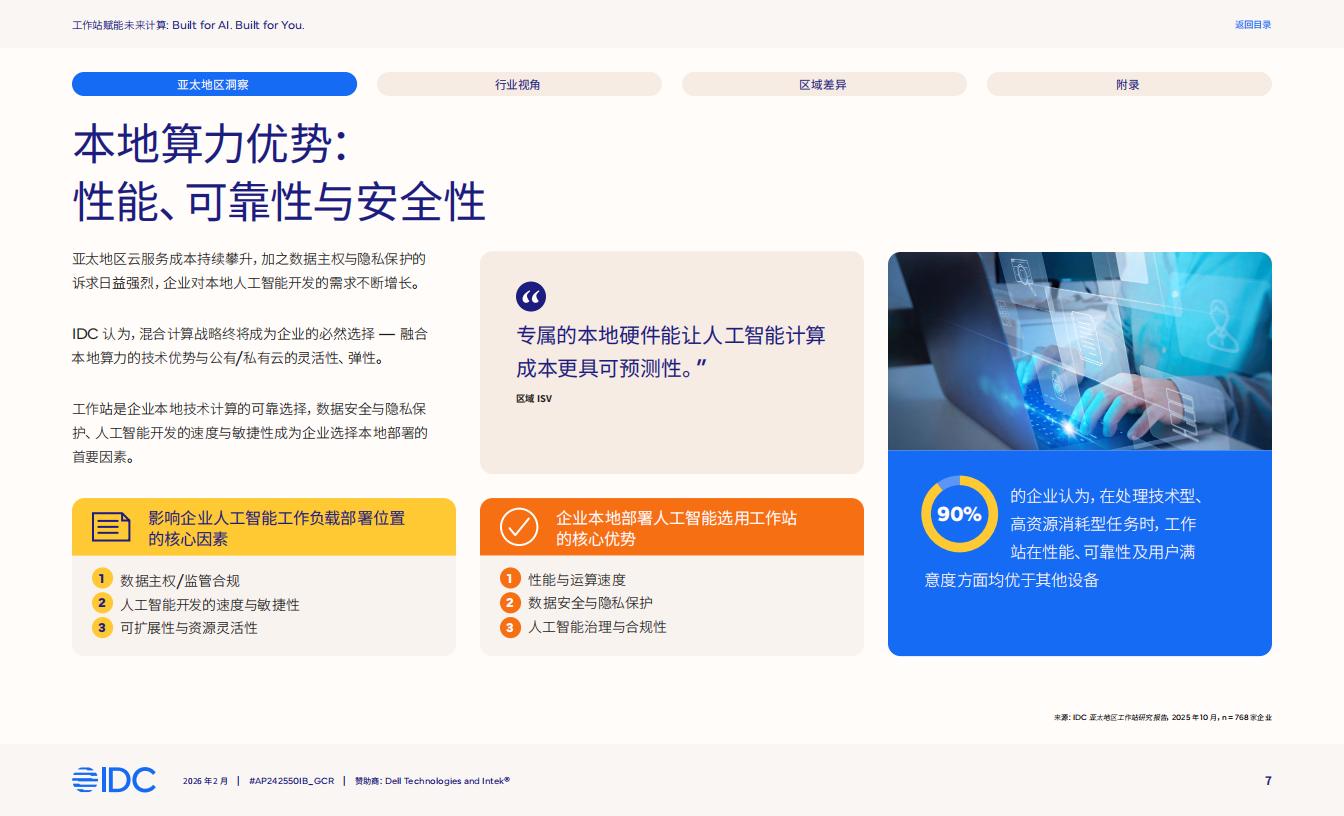Viewport: 1344px width, 816px height.
Task: Click the 90% donut chart
Action: (959, 514)
